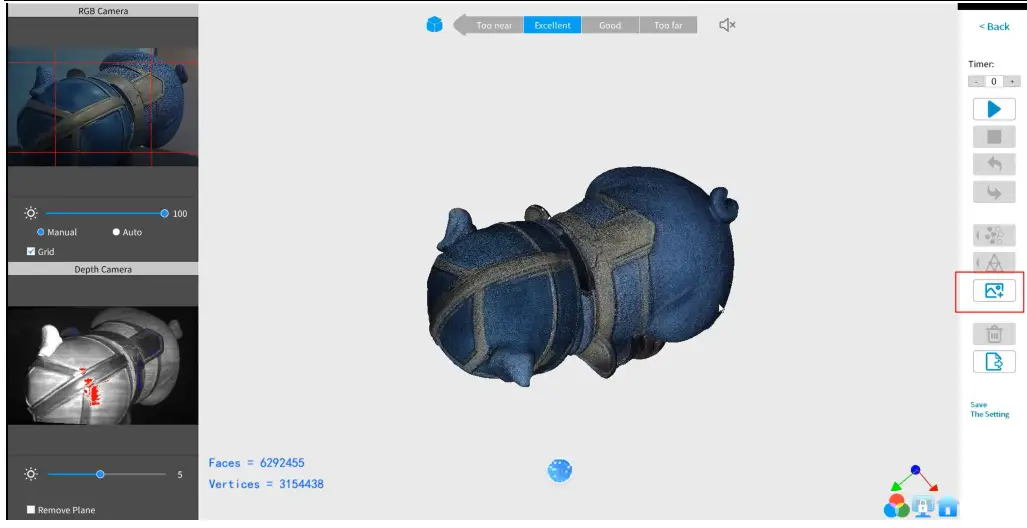
Task: Click the Too far distance indicator
Action: point(668,26)
